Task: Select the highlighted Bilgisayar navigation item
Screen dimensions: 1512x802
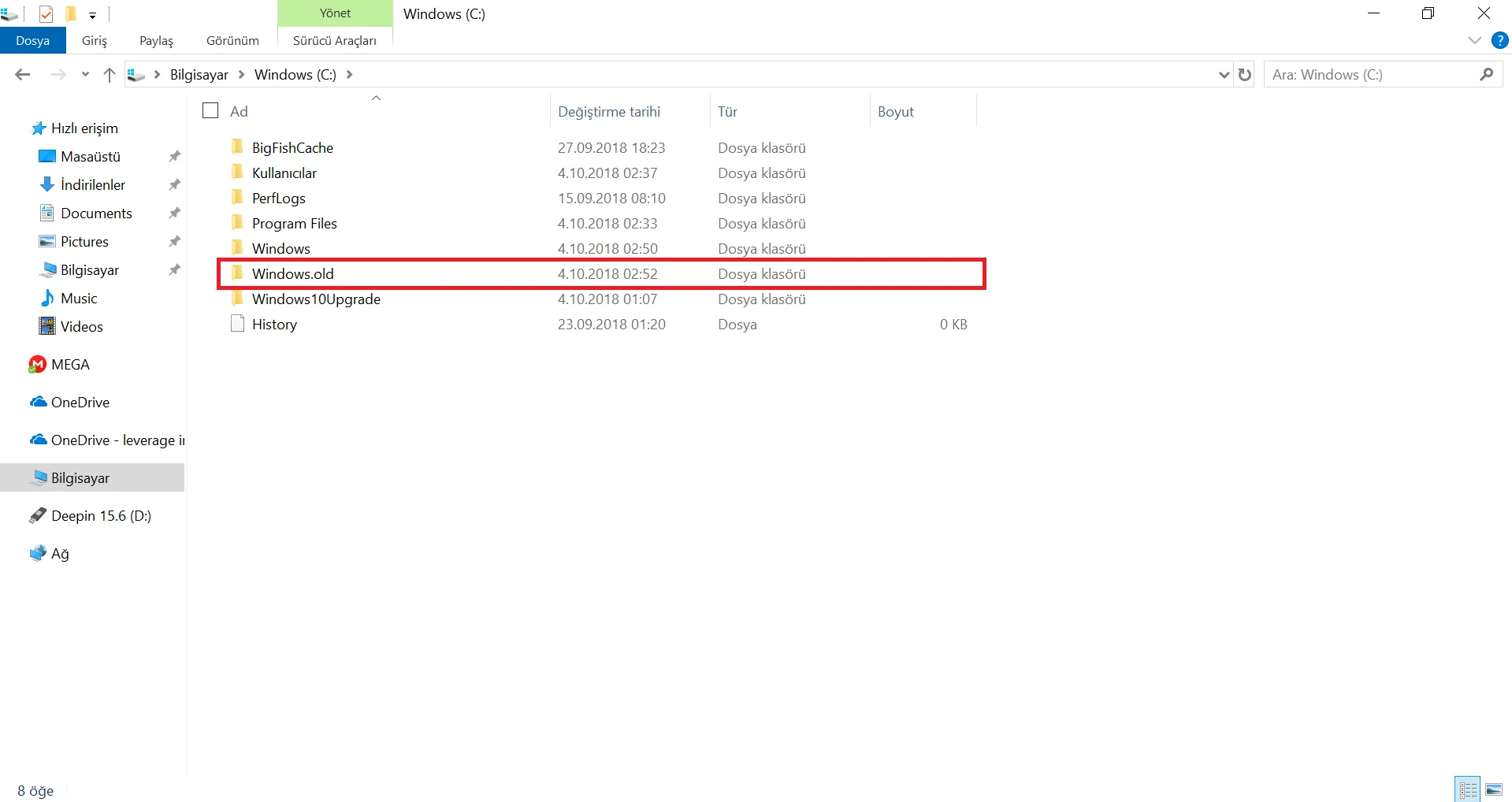Action: (92, 478)
